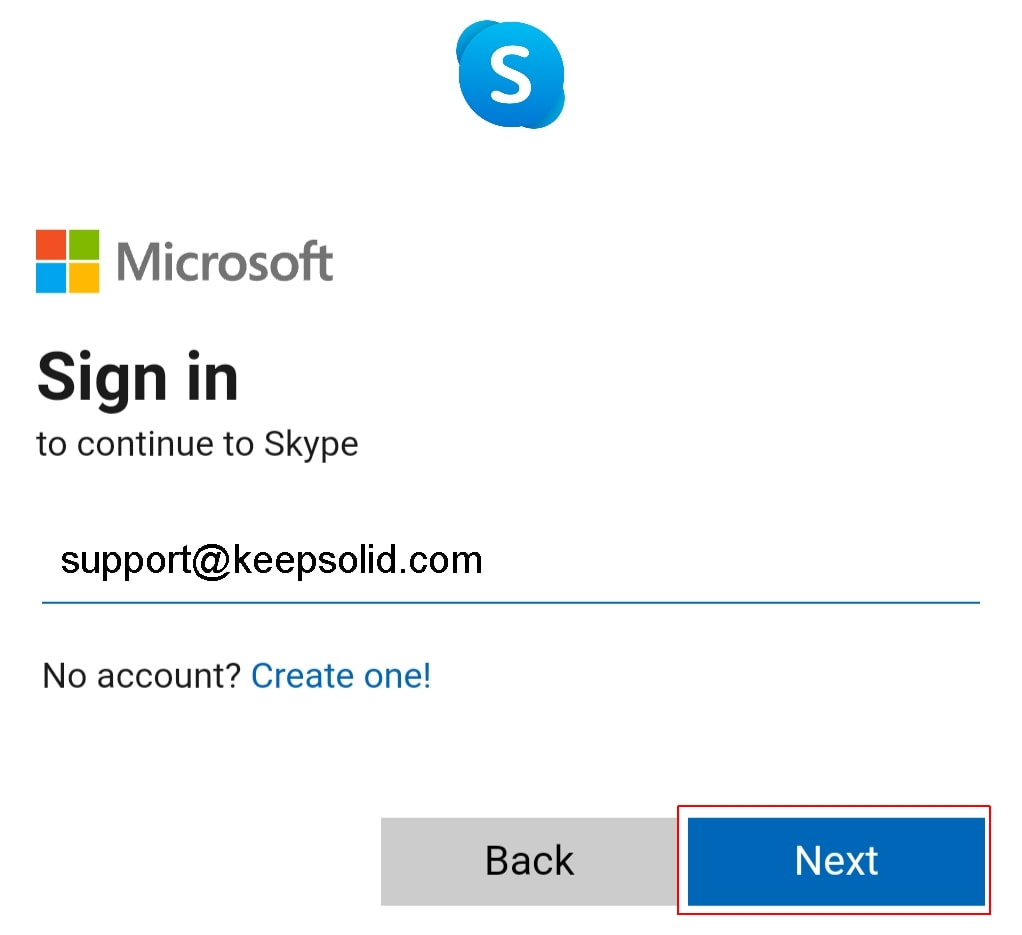Click the "Sign in" heading
The width and height of the screenshot is (1022, 935).
tap(138, 378)
